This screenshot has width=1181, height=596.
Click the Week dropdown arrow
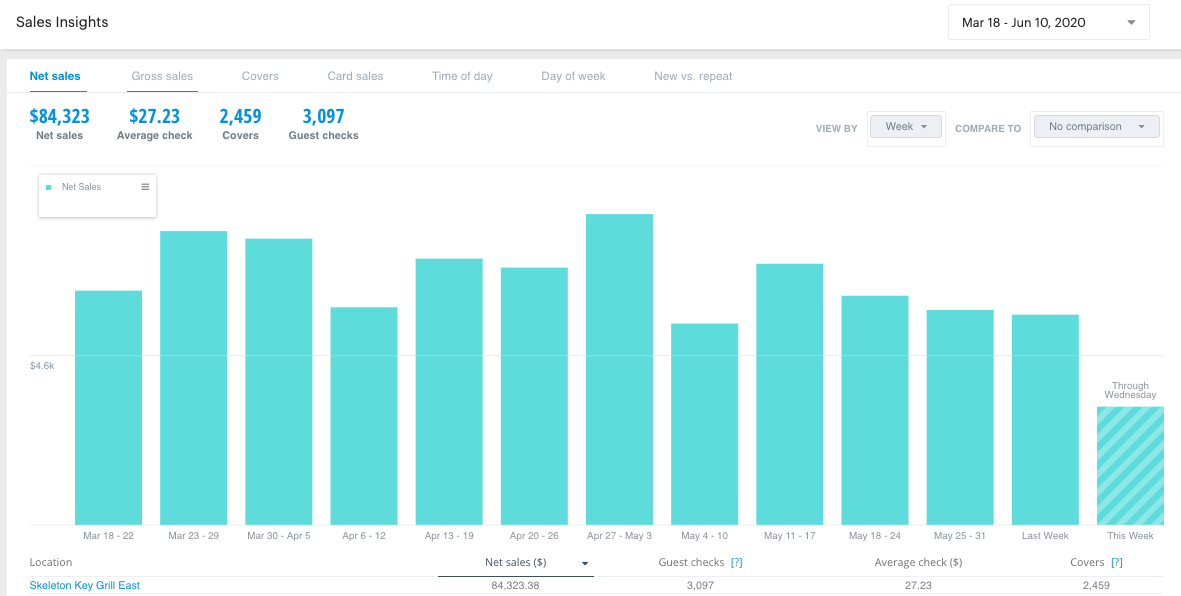click(922, 126)
